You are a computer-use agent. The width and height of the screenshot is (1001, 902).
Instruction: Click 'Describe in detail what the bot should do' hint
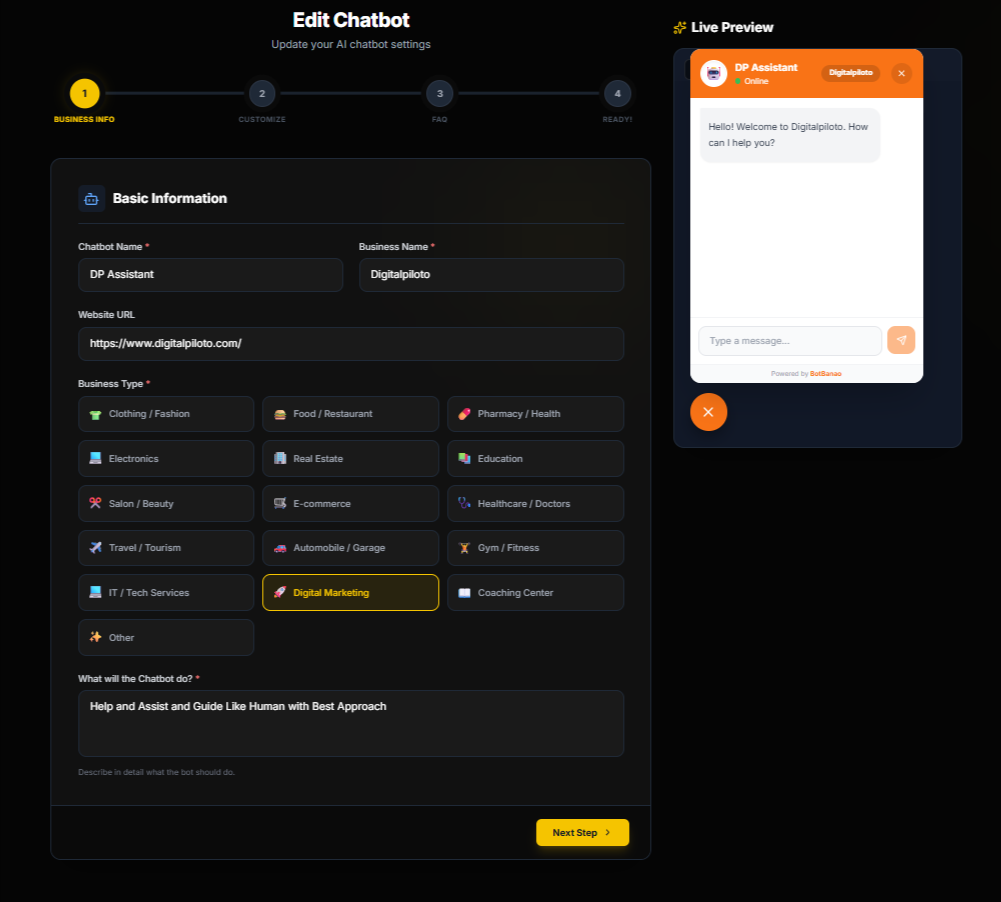[156, 772]
